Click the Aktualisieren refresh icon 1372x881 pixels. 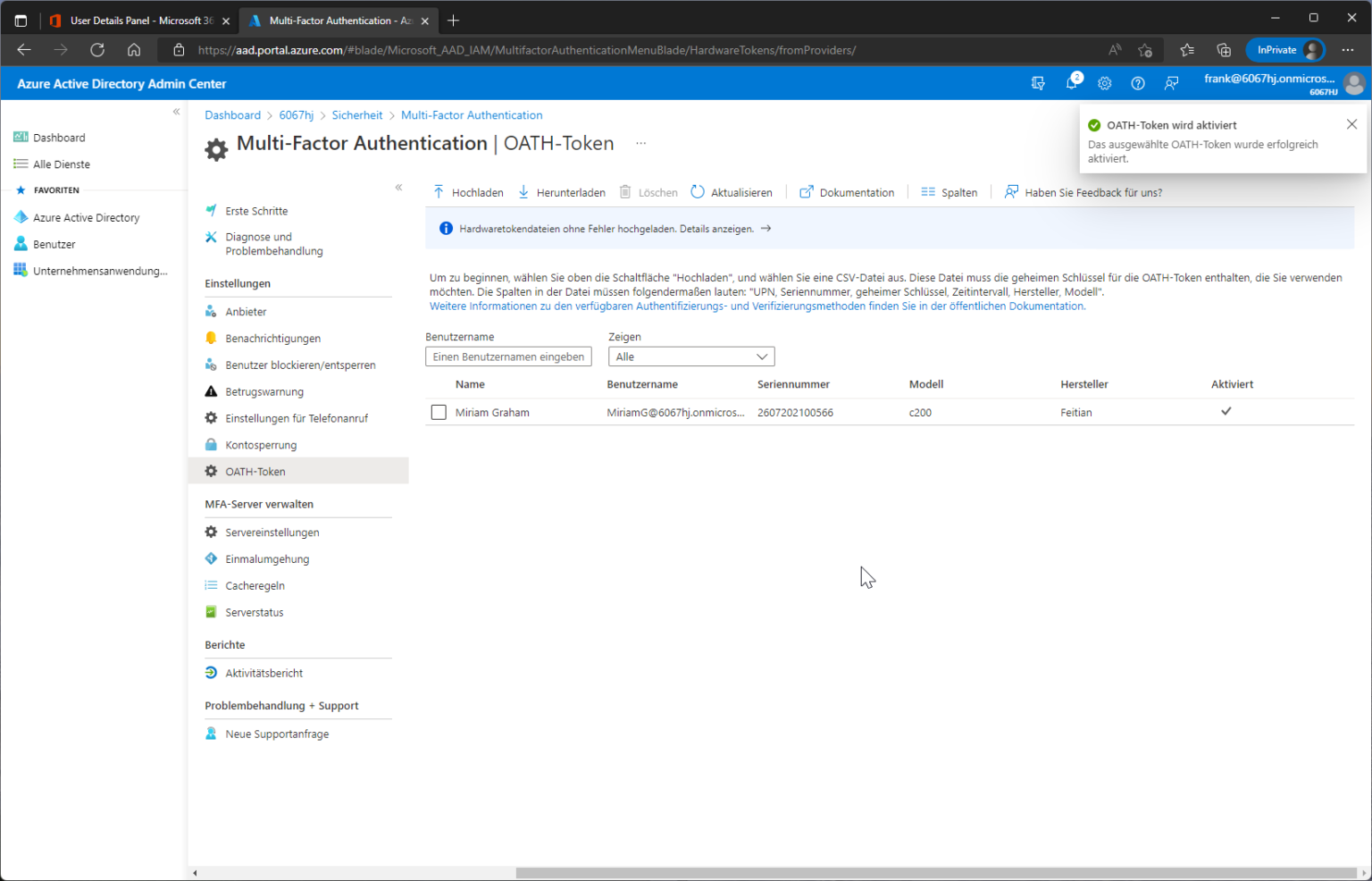pyautogui.click(x=697, y=192)
